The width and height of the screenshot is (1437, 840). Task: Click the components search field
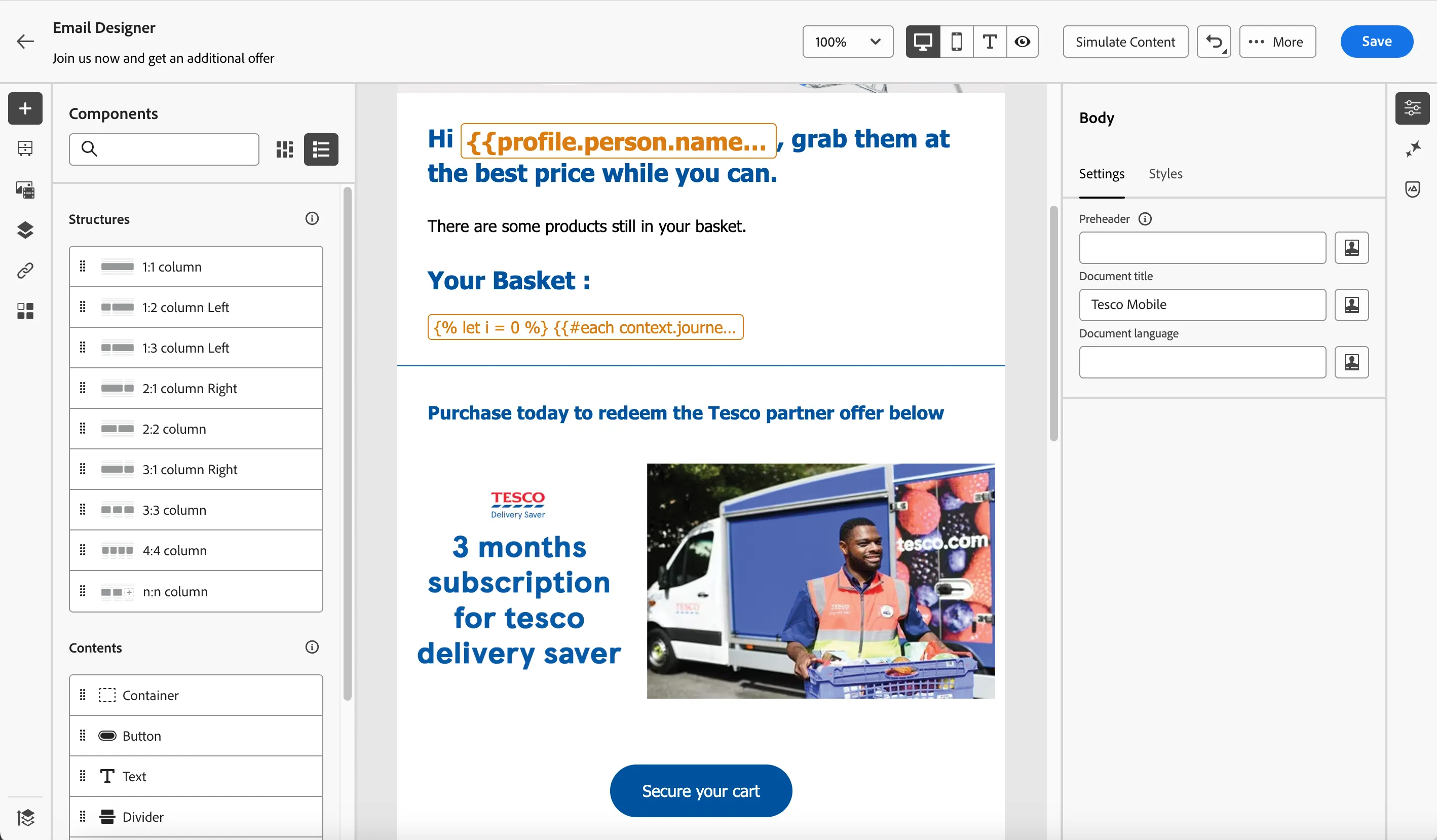tap(164, 149)
